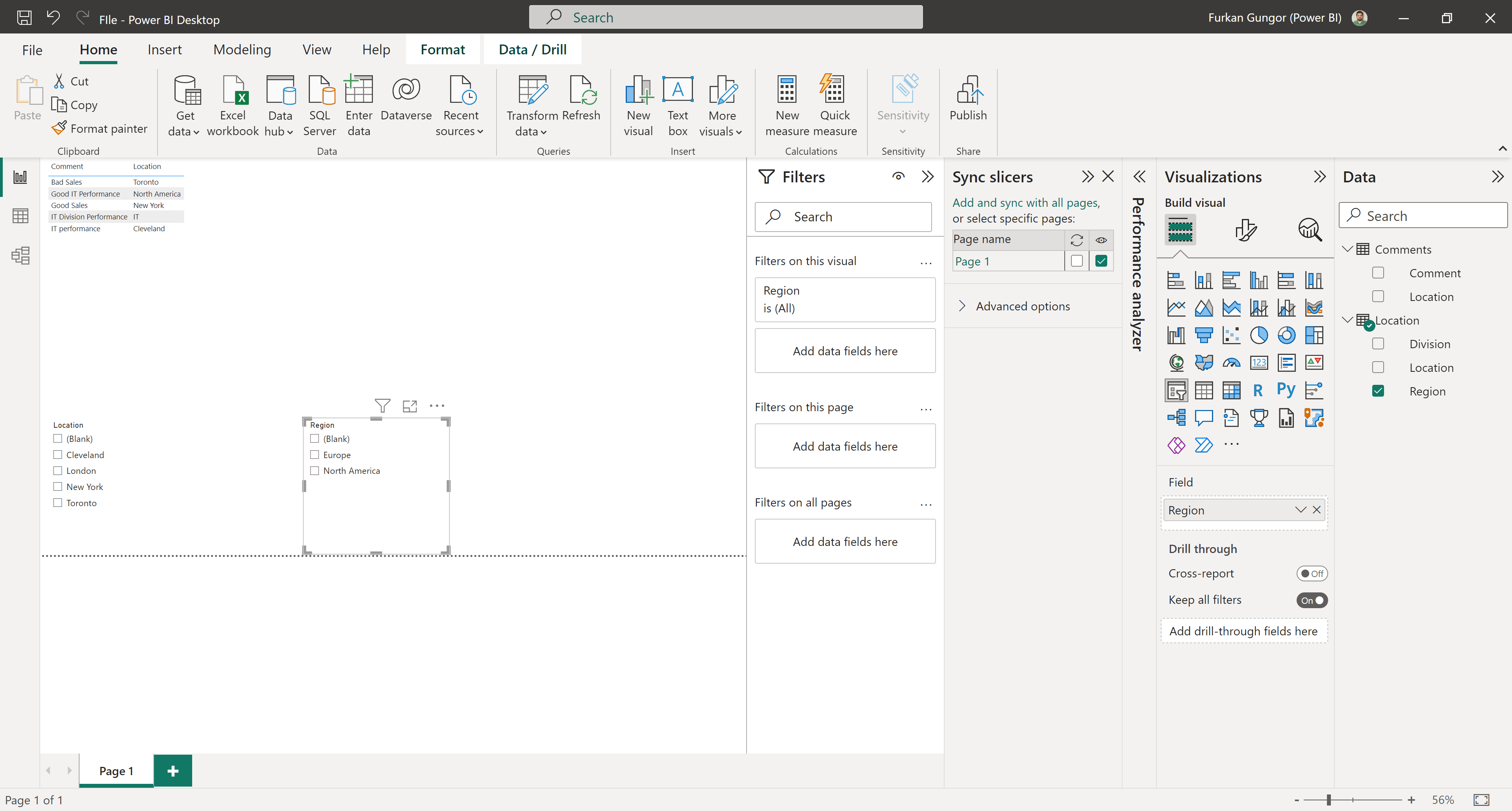This screenshot has width=1512, height=811.
Task: Collapse the Visualizations pane
Action: click(1319, 177)
